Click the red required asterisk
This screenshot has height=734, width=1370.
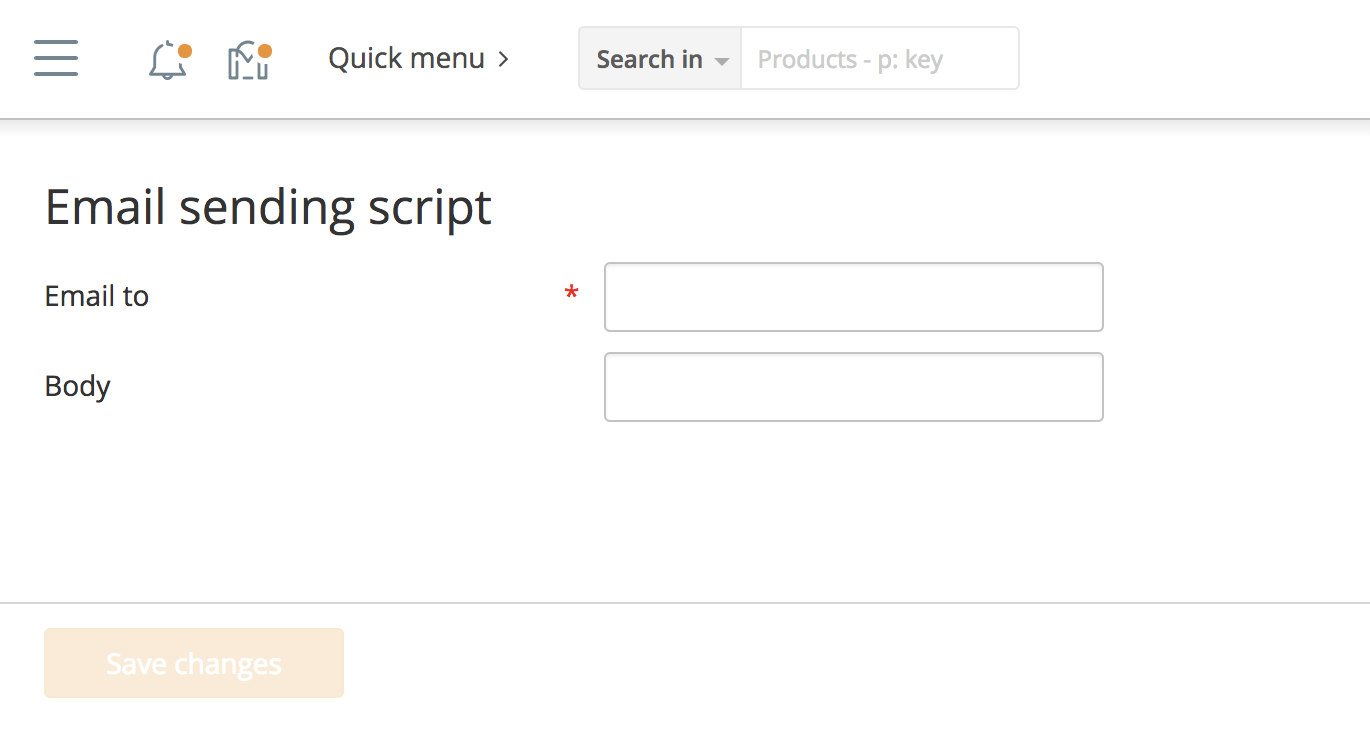[571, 292]
